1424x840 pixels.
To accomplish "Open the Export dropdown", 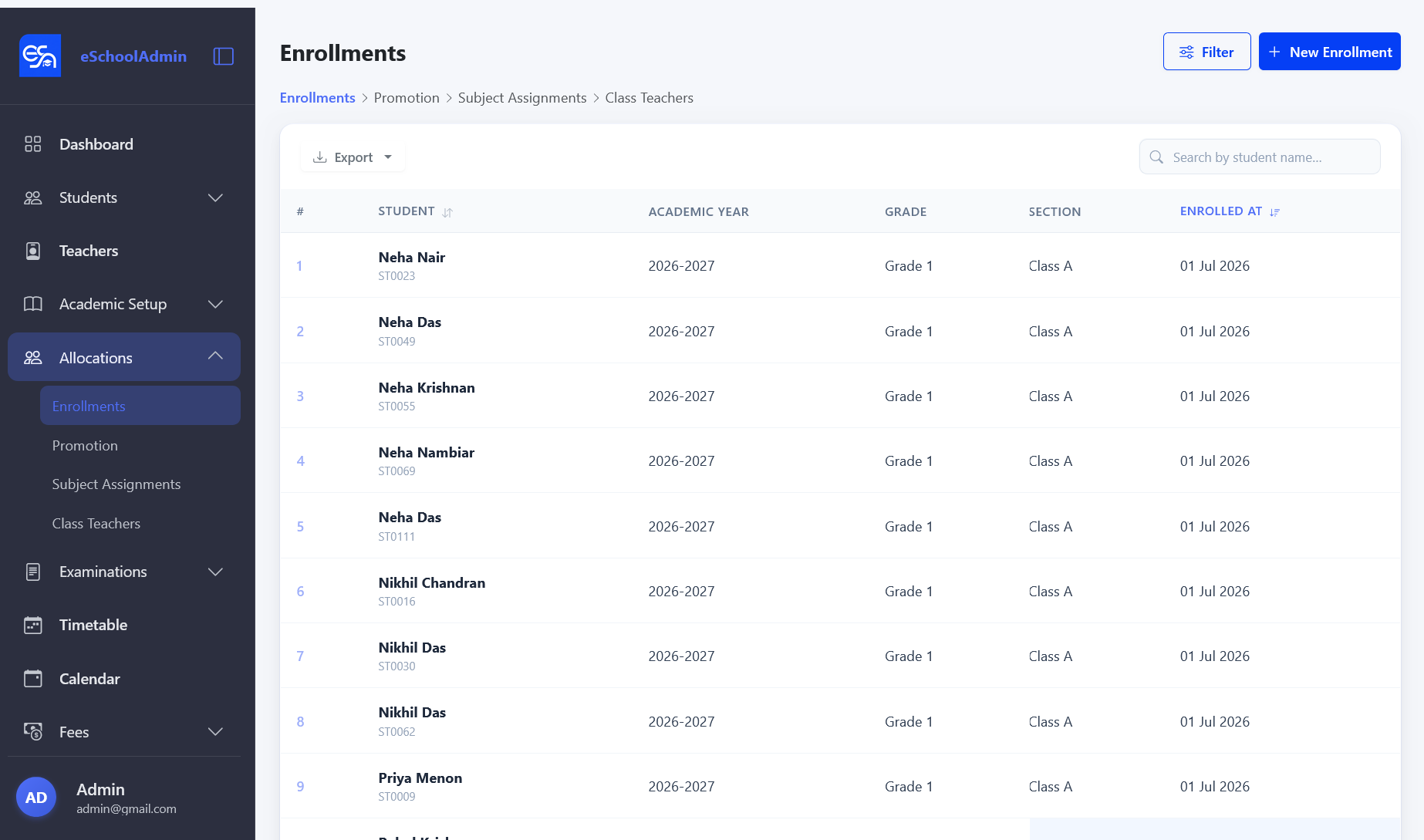I will [353, 157].
